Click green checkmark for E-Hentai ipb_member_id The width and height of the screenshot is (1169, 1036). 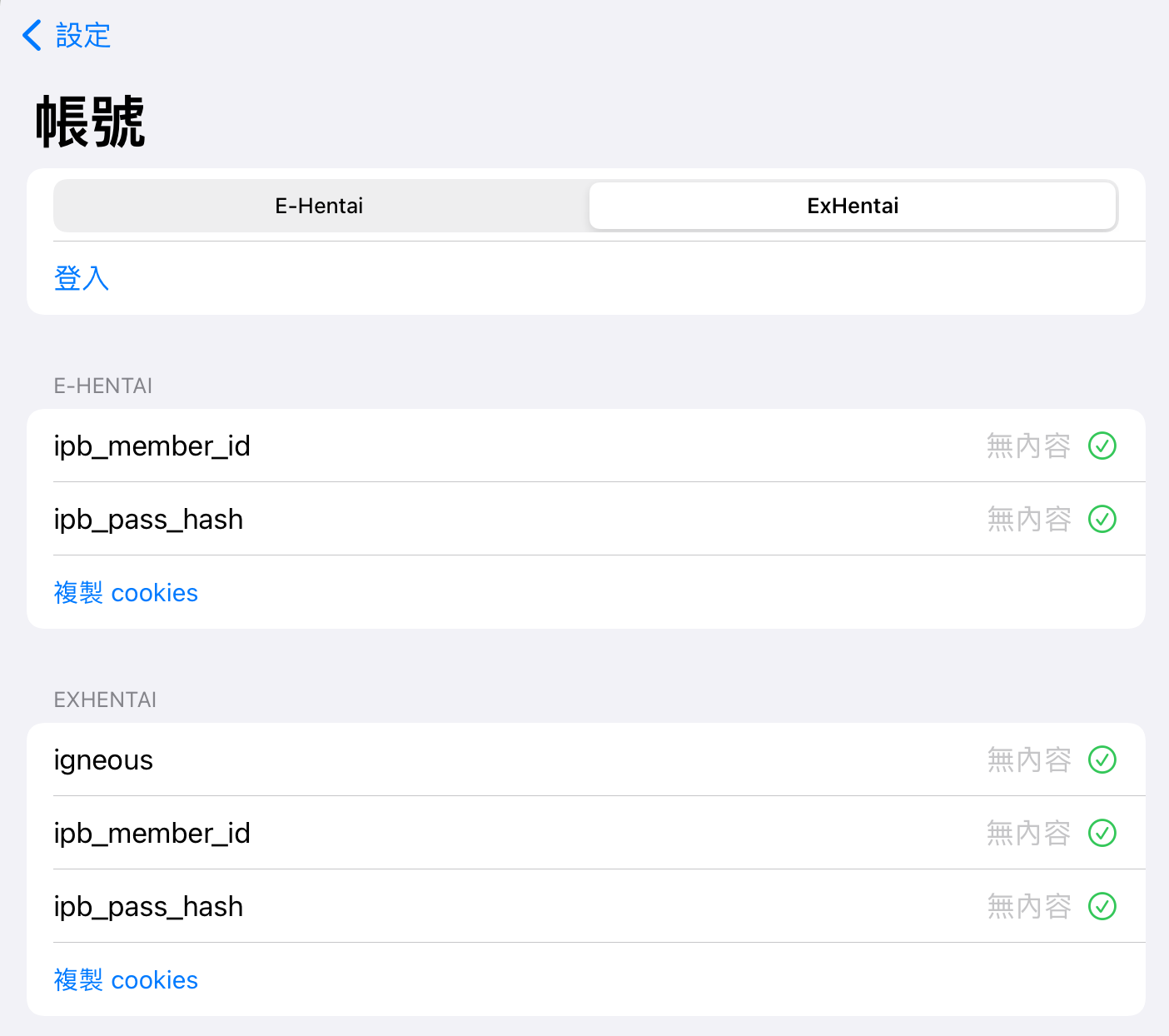(x=1102, y=446)
